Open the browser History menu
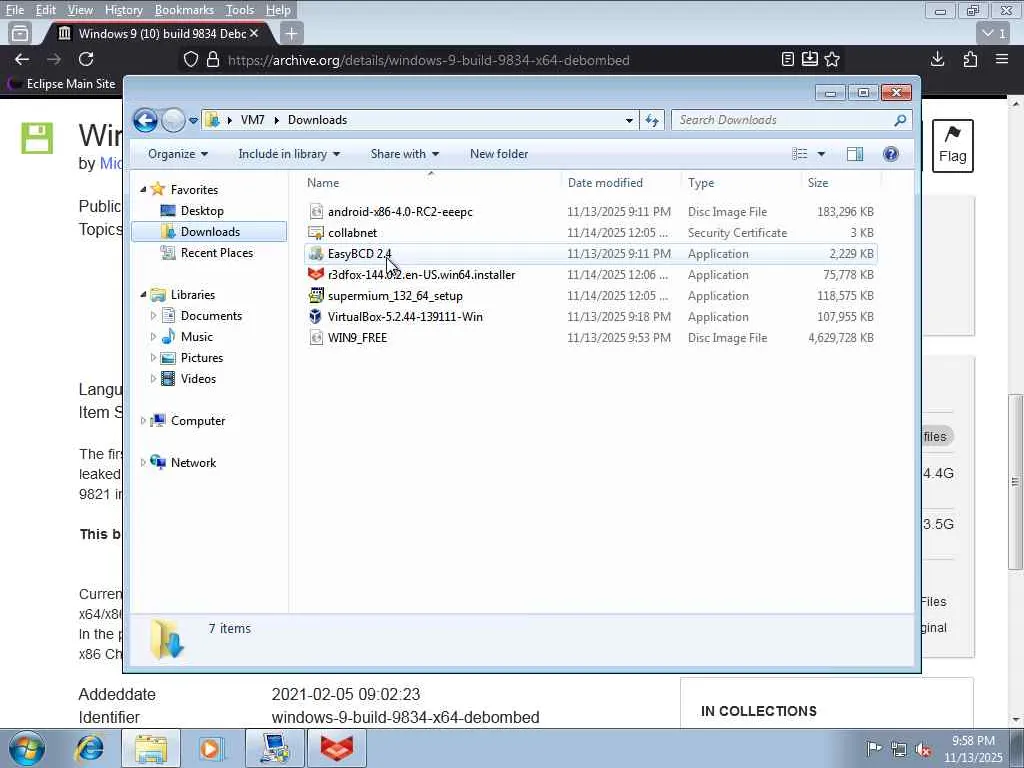Screen dimensions: 1024x768 click(x=123, y=10)
